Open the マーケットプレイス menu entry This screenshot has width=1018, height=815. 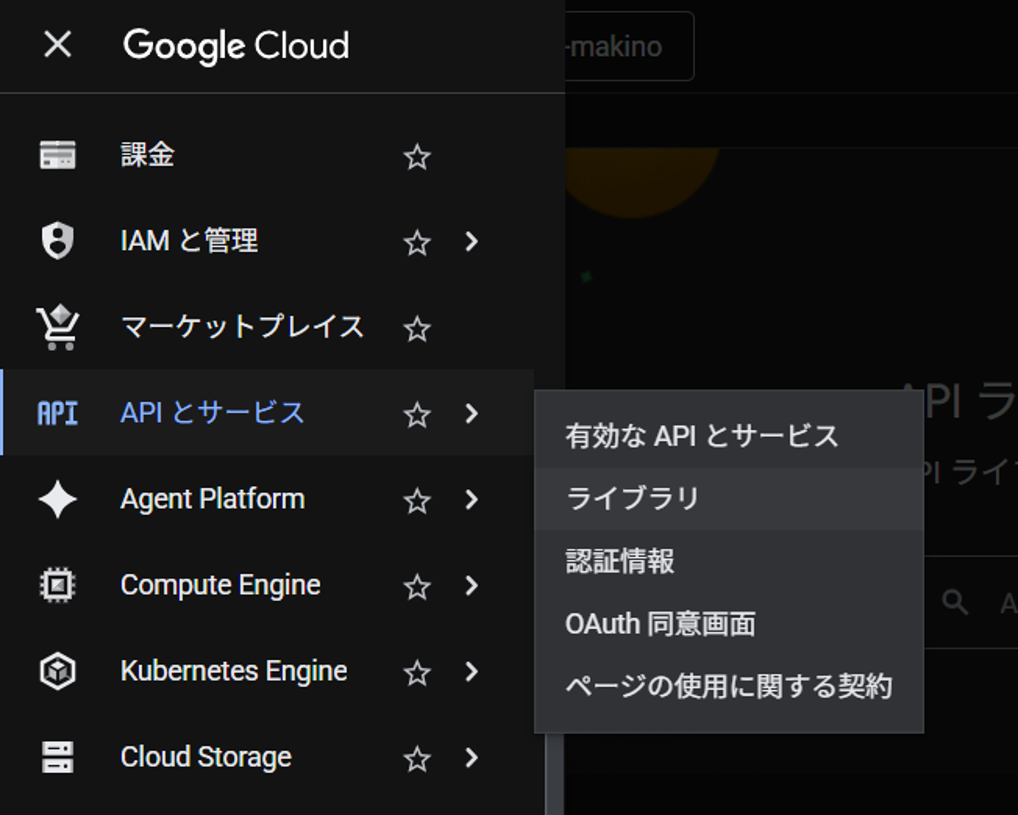point(267,327)
